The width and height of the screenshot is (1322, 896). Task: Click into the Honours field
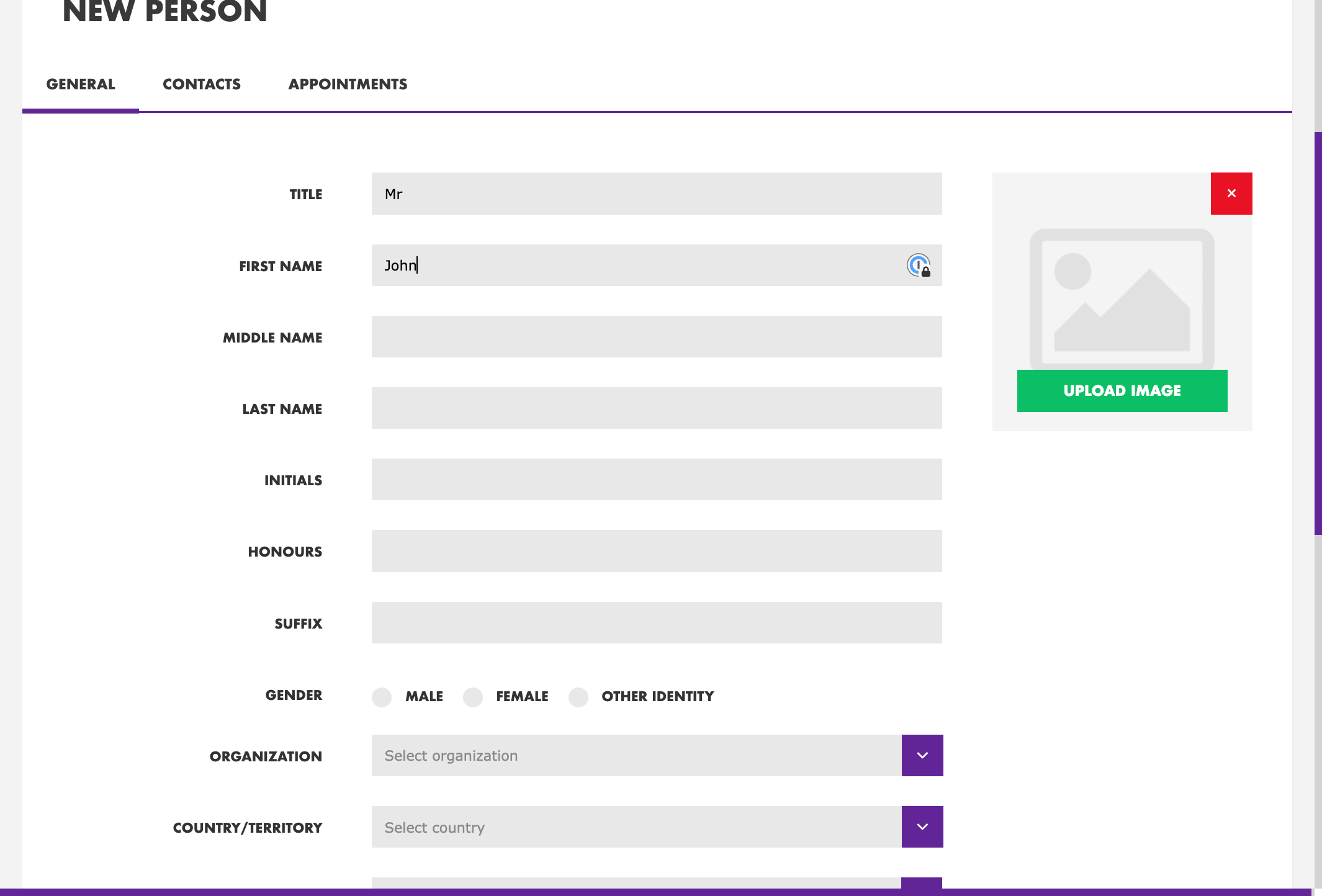coord(657,551)
